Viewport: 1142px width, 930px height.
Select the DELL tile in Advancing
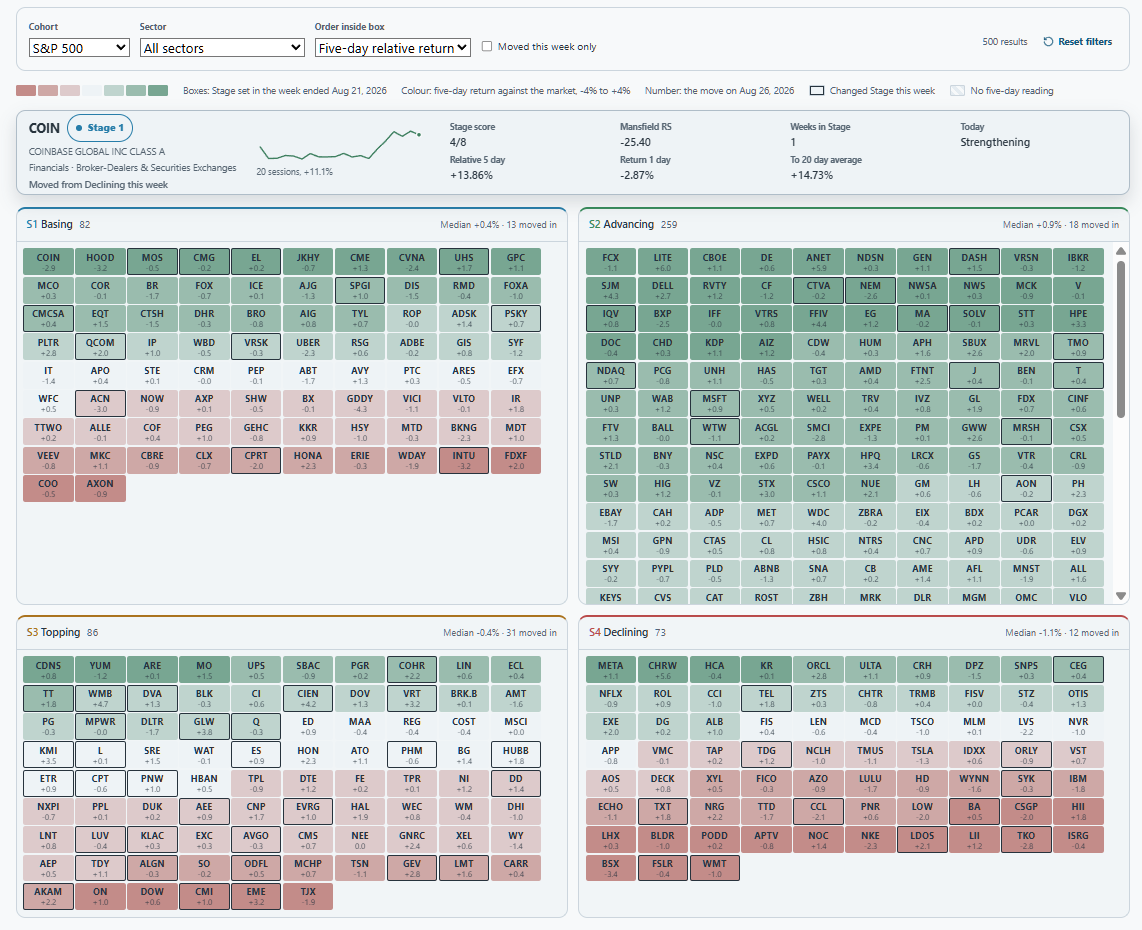663,291
